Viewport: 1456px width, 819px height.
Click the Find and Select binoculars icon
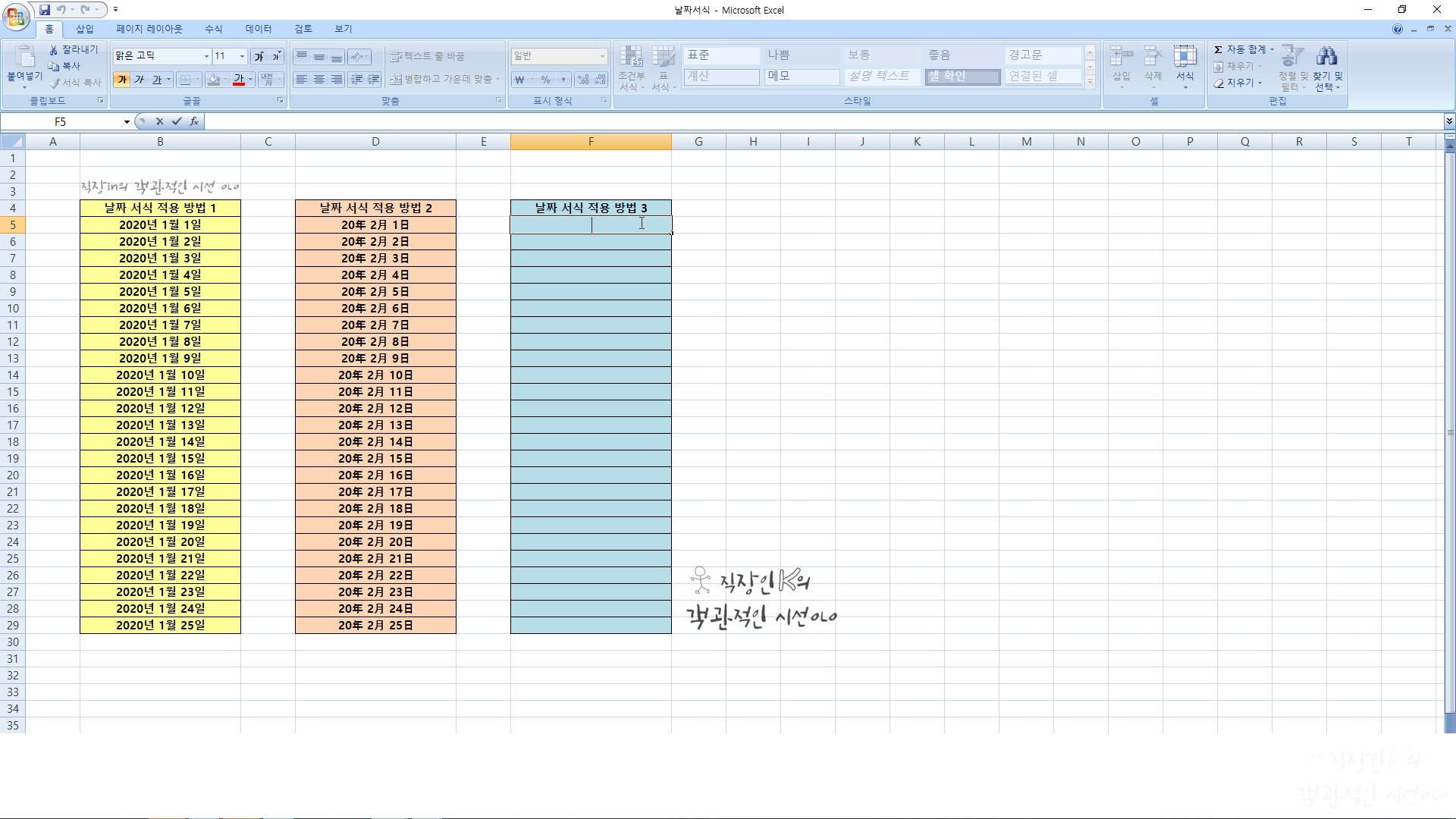[1327, 57]
